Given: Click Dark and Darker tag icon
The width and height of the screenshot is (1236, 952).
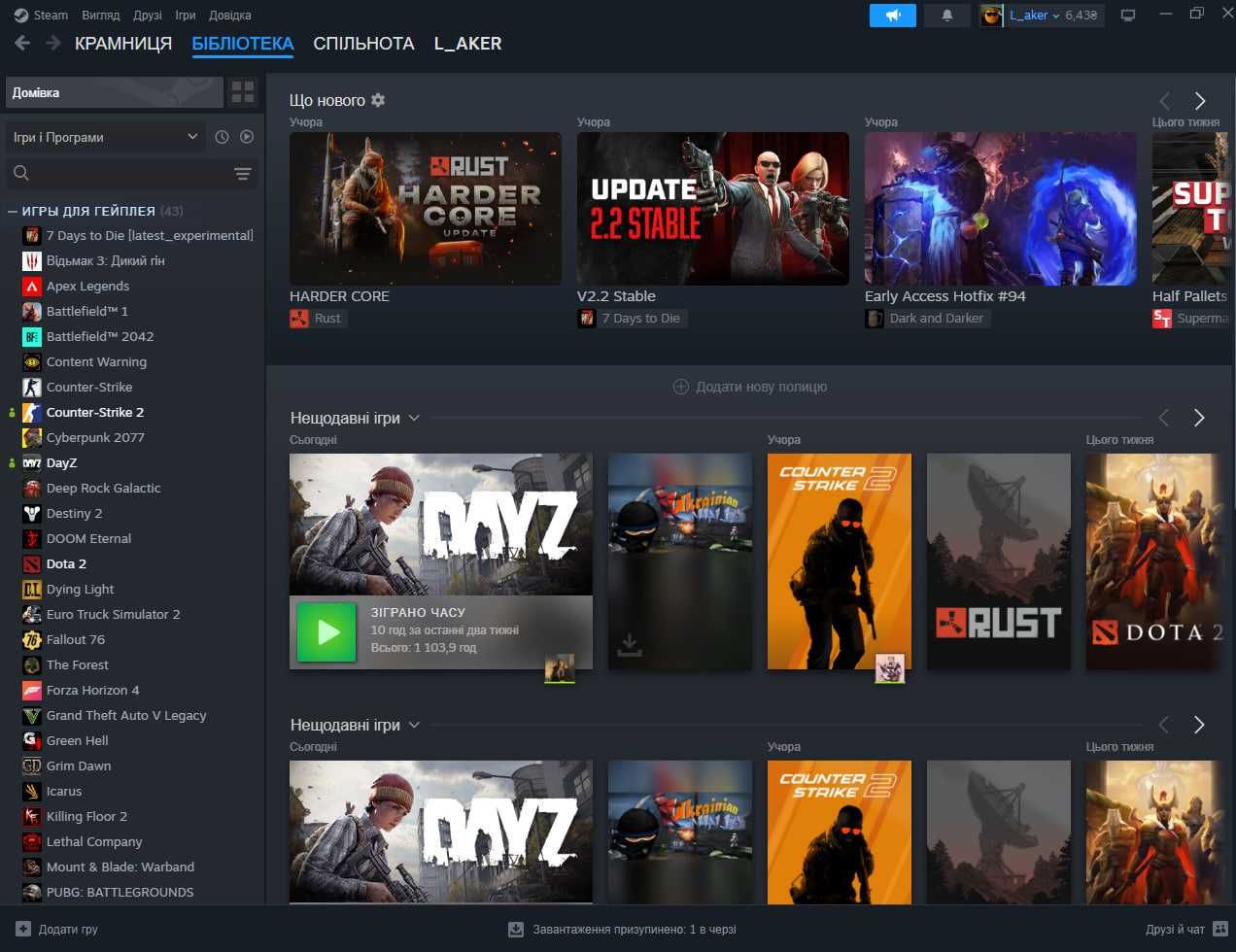Looking at the screenshot, I should pos(875,318).
